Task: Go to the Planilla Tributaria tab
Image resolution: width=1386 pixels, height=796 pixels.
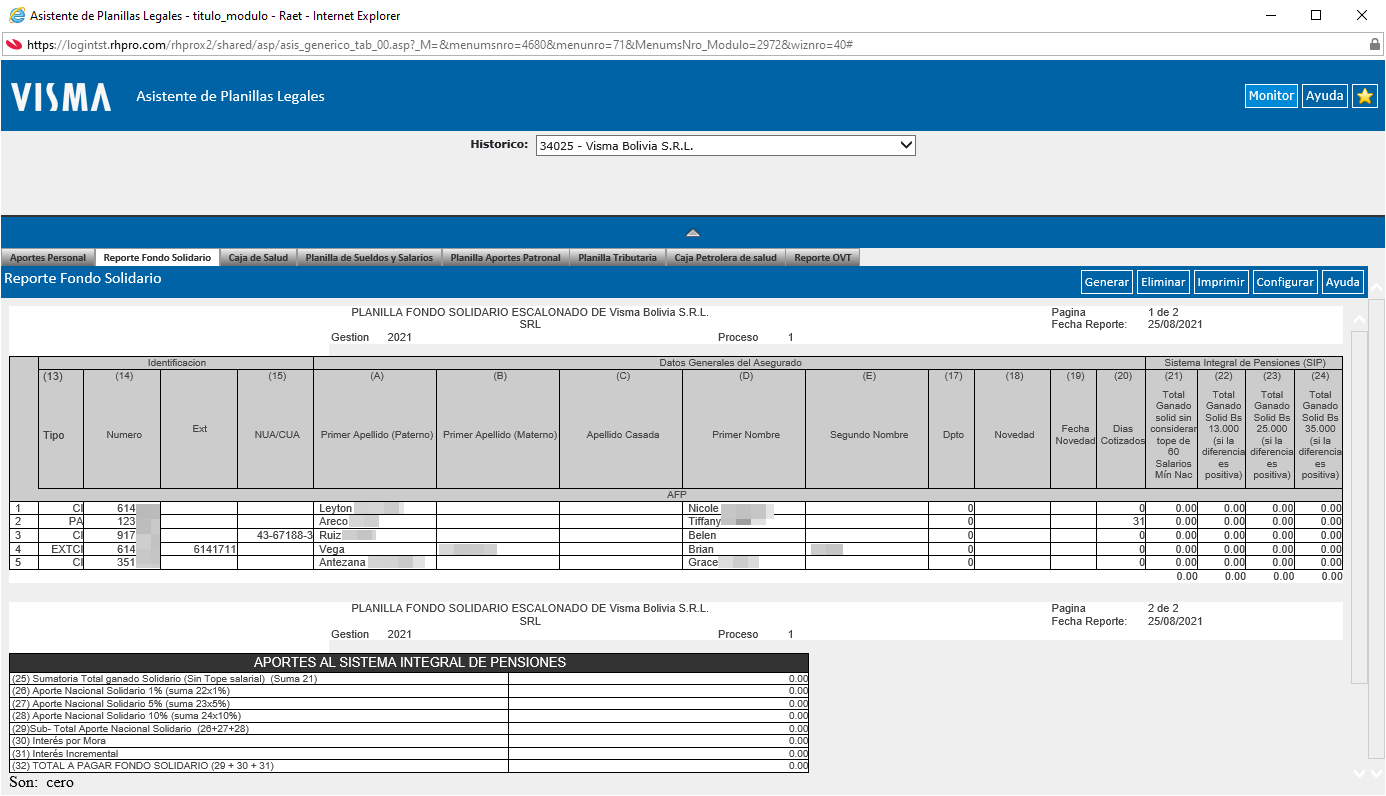Action: 617,258
